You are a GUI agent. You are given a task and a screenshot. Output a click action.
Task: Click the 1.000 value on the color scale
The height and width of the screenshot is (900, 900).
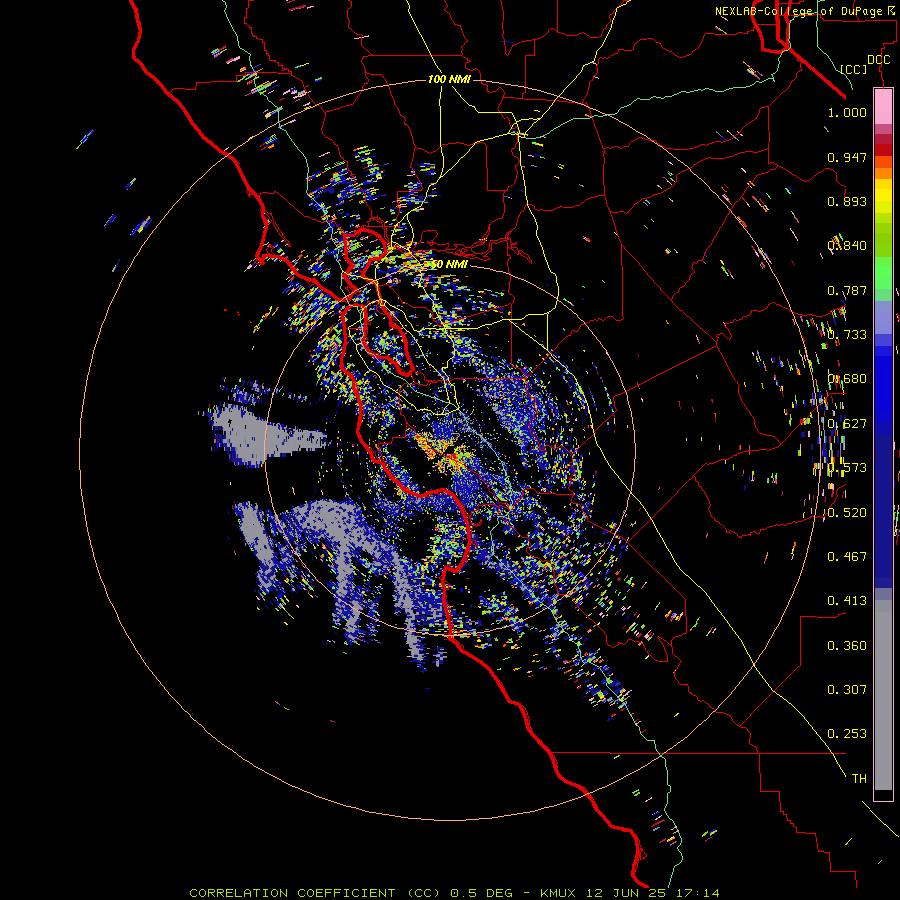pos(847,112)
